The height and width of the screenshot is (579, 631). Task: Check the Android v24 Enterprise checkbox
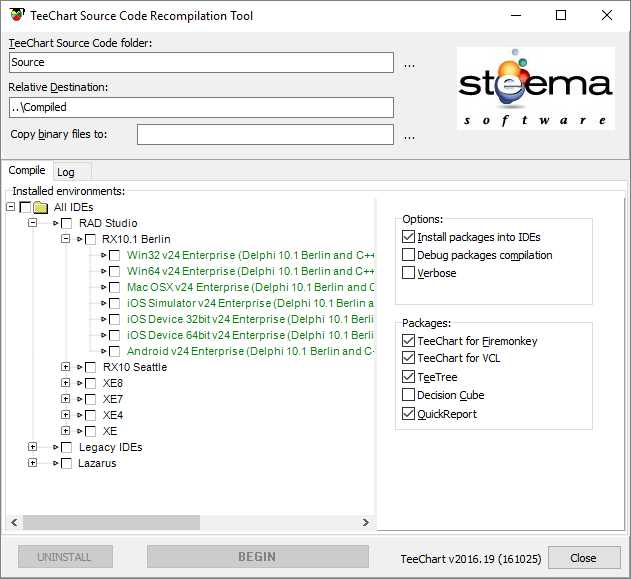coord(114,351)
